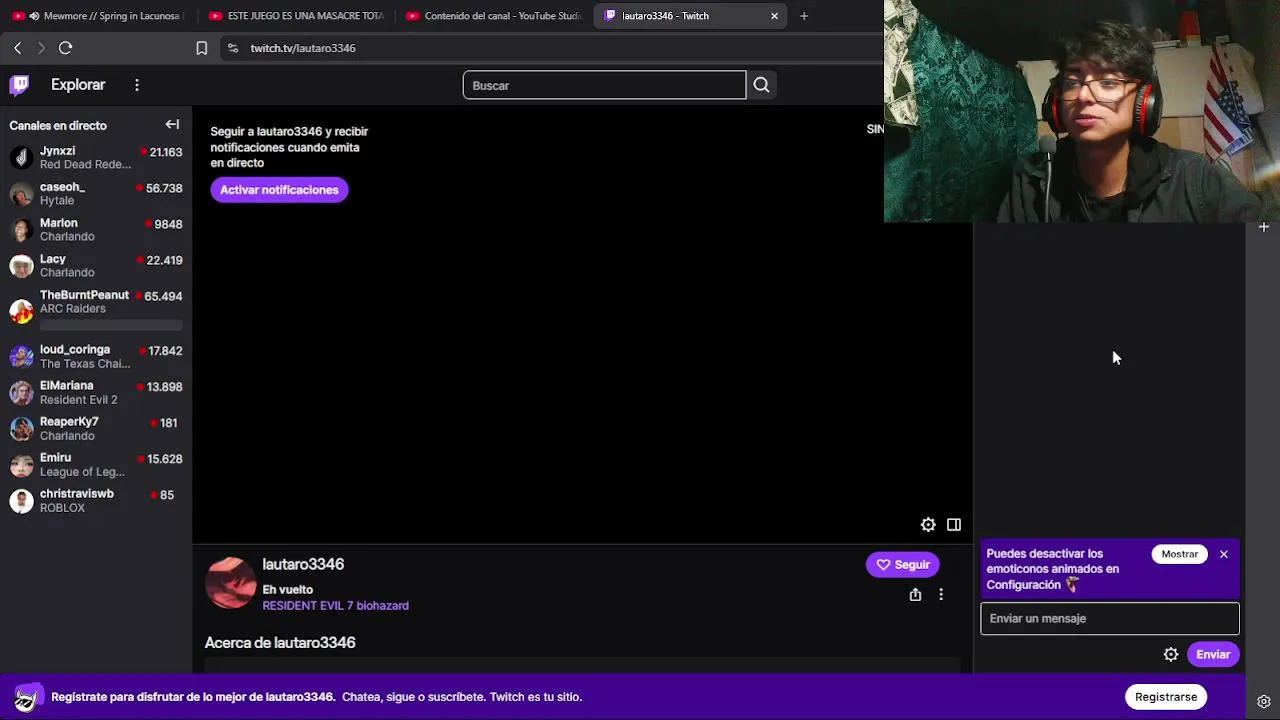The width and height of the screenshot is (1280, 720).
Task: Click the Registrarse button
Action: click(1166, 697)
